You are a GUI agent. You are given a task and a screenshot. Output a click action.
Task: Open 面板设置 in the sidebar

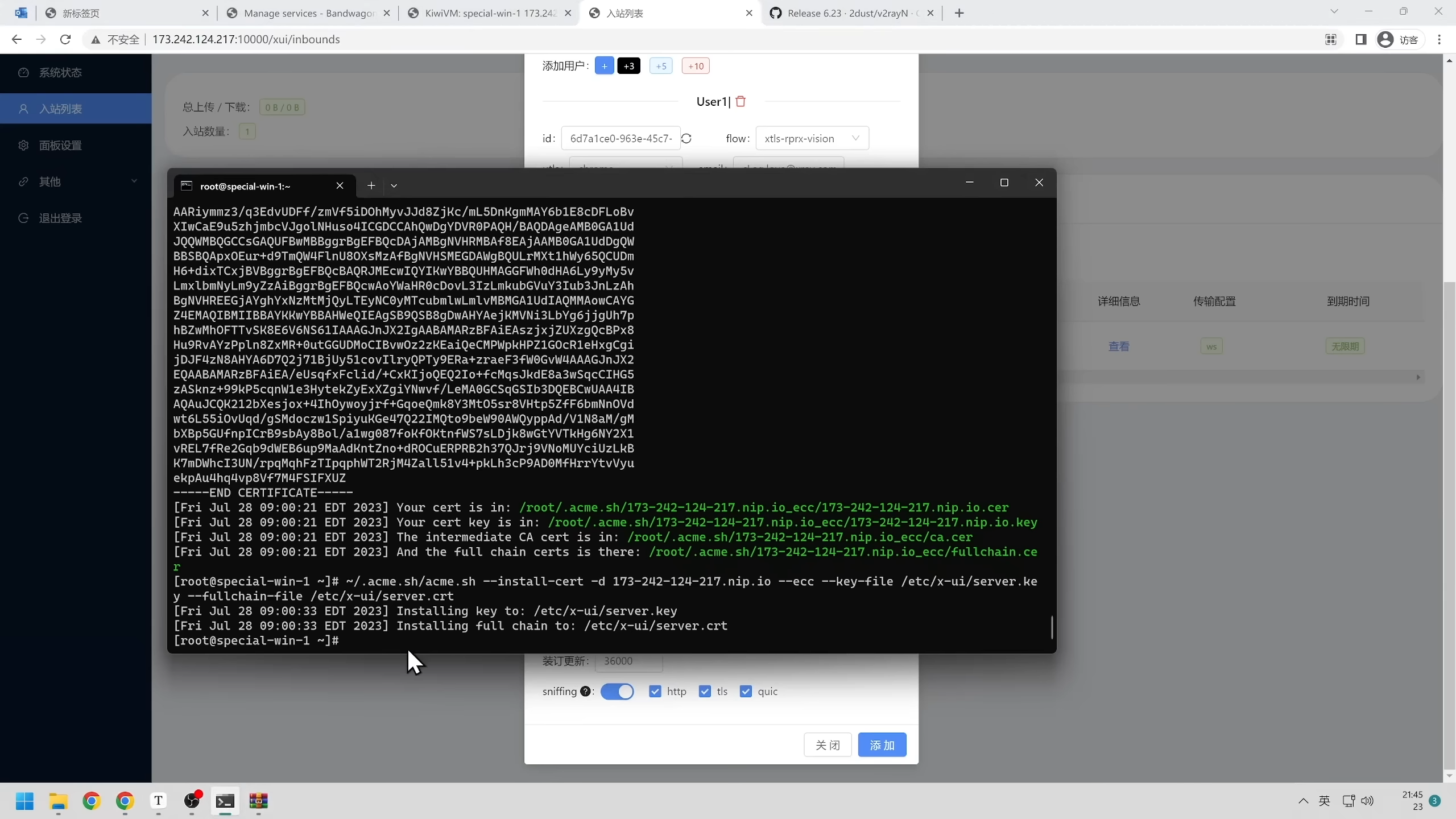pos(76,145)
